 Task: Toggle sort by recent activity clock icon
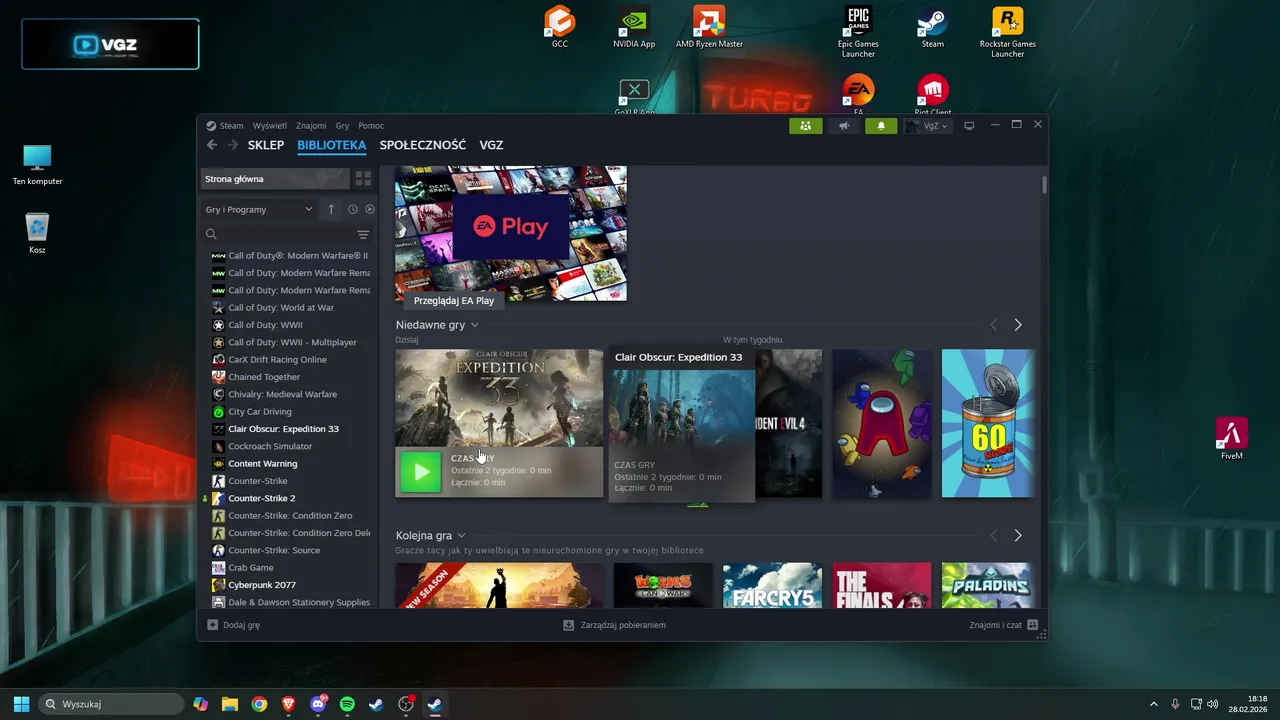point(352,209)
